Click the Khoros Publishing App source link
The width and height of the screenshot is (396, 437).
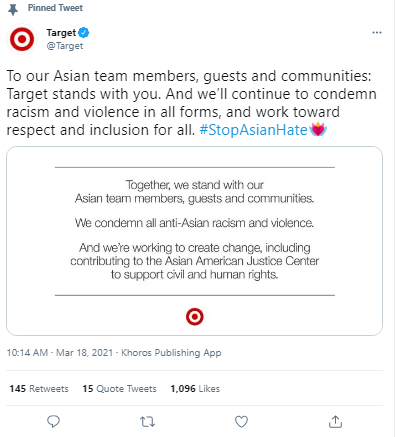pos(171,353)
